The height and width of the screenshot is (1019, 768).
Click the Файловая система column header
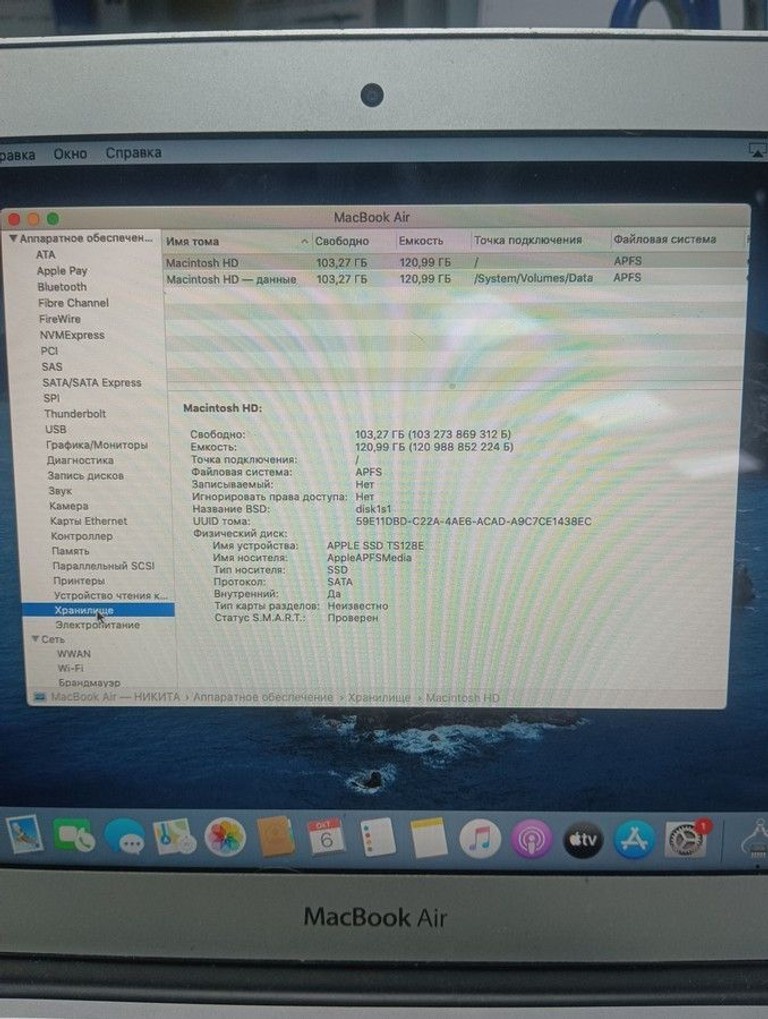665,239
